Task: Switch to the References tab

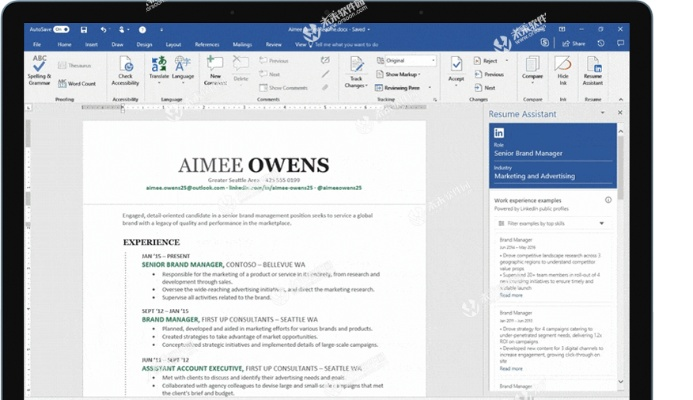Action: (207, 44)
